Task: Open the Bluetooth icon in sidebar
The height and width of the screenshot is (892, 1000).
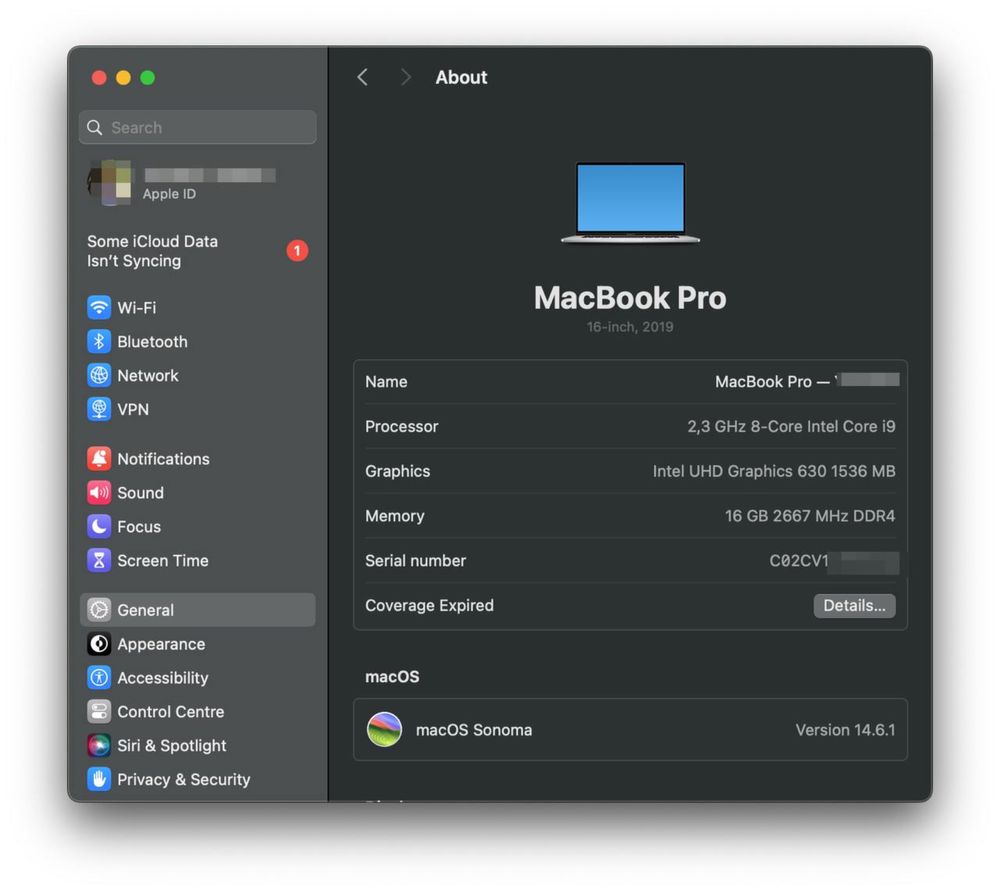Action: pyautogui.click(x=99, y=341)
